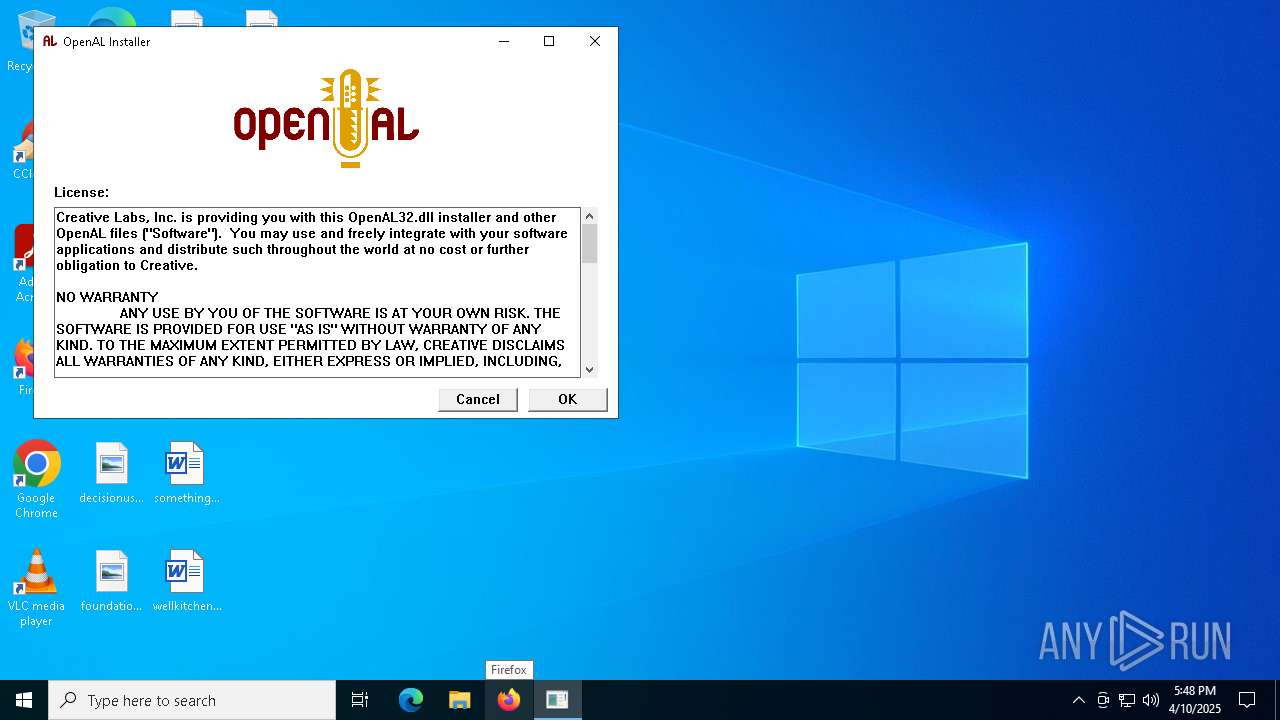Select the VLC media player desktop icon

click(x=36, y=588)
